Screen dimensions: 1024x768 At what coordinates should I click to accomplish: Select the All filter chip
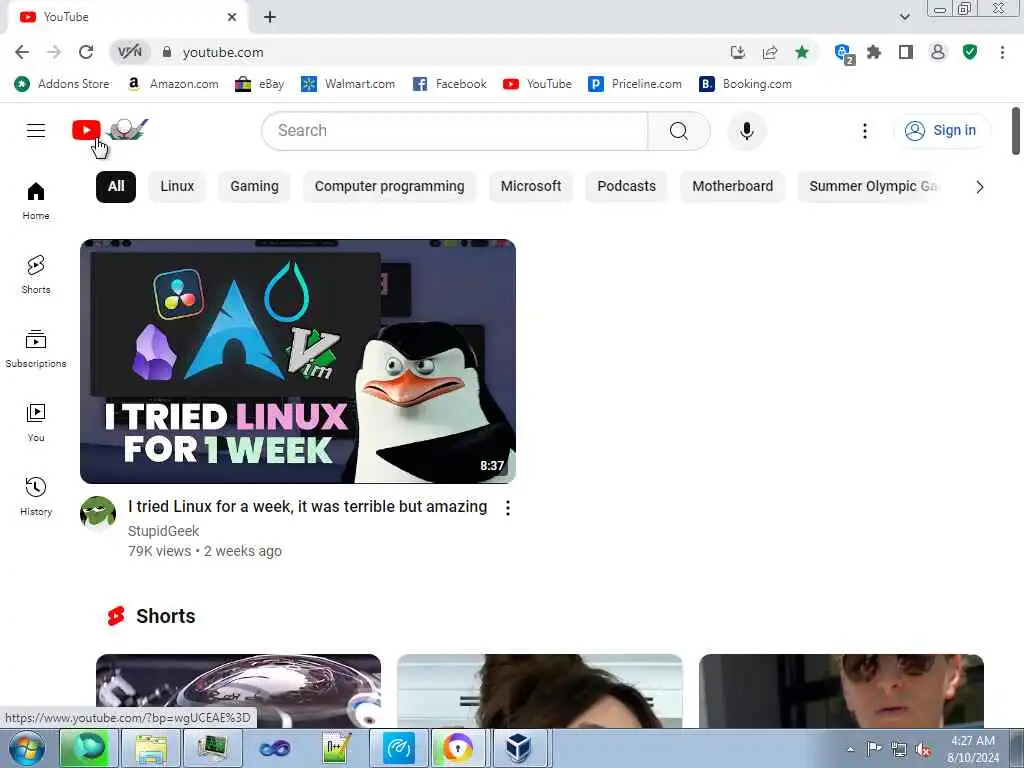coord(116,187)
